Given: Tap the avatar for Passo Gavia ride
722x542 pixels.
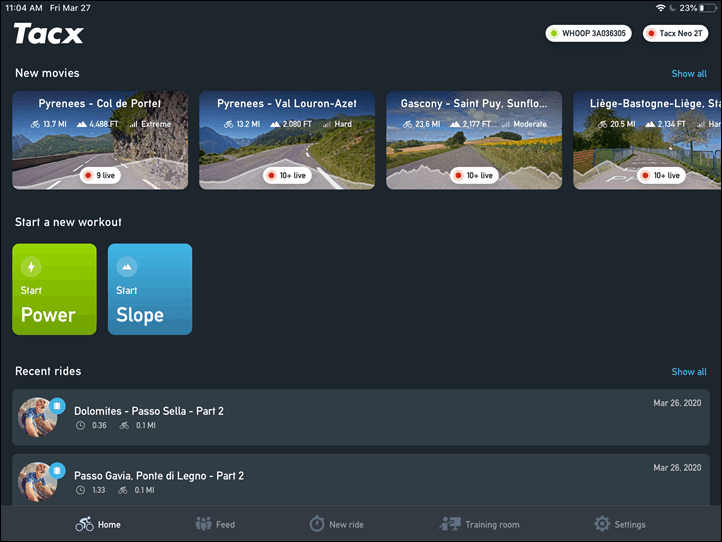Looking at the screenshot, I should click(x=38, y=482).
